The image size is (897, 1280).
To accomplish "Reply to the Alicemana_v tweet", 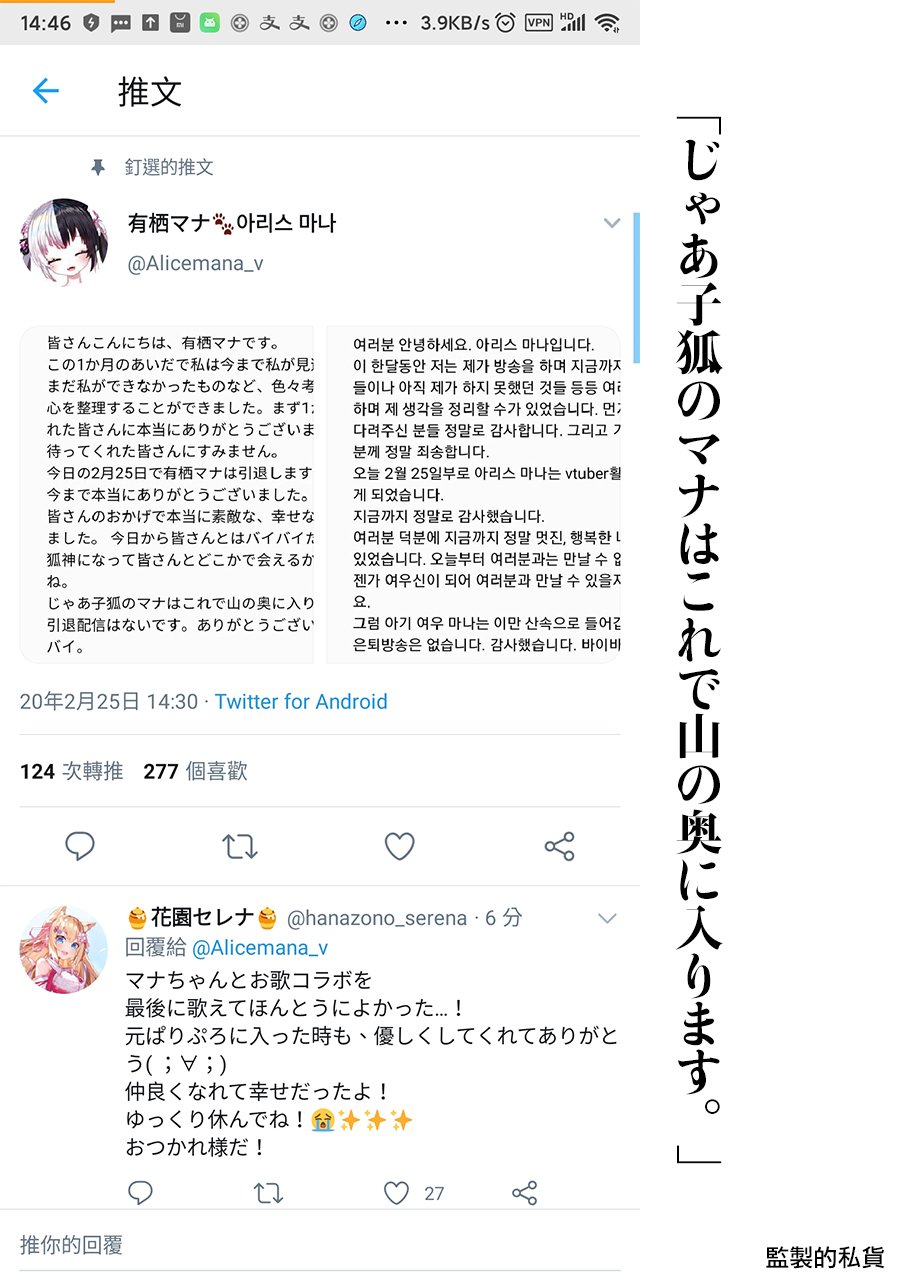I will point(80,846).
